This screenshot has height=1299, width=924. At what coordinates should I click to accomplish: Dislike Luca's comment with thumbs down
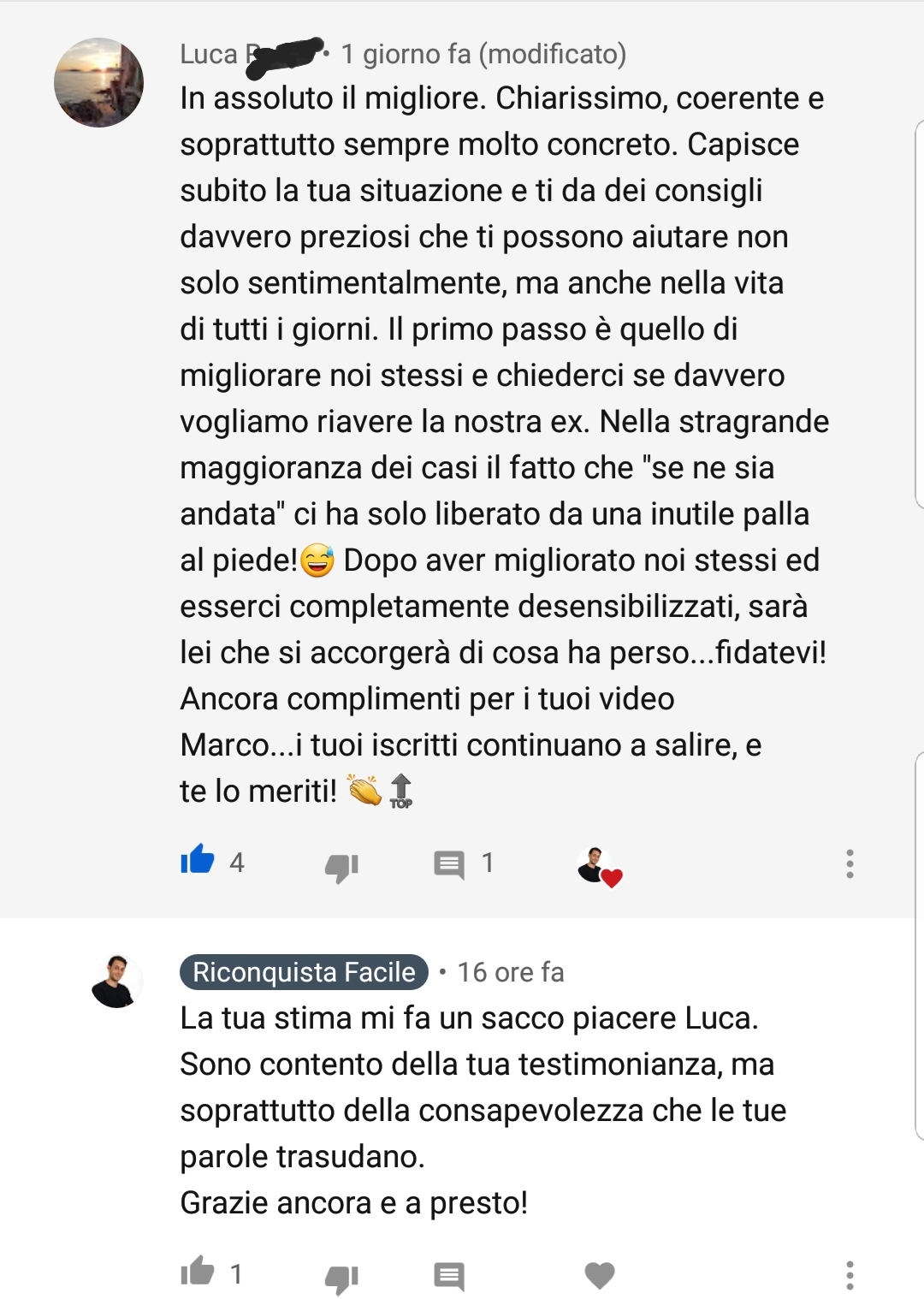tap(341, 867)
